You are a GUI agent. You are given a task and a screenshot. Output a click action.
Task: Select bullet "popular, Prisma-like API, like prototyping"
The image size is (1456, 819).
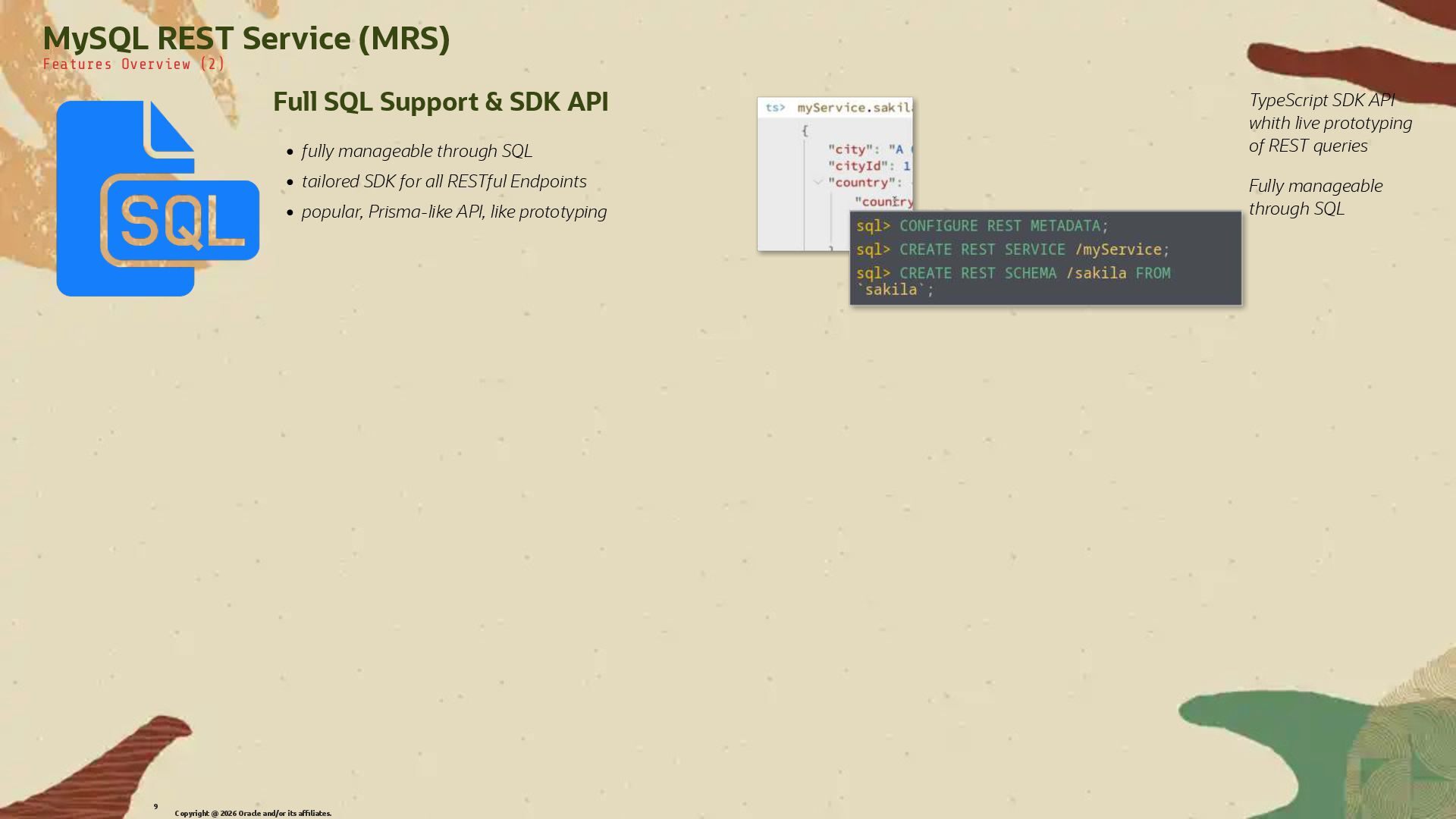453,212
